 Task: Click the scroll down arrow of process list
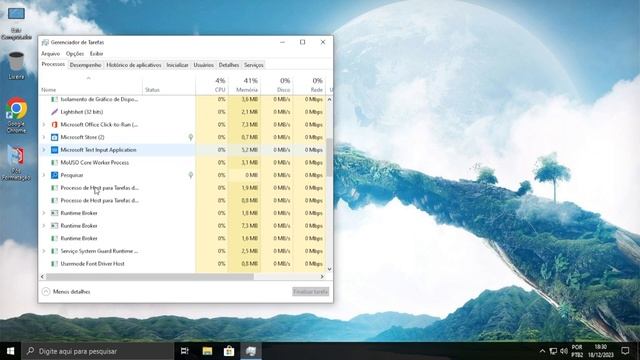(x=329, y=269)
